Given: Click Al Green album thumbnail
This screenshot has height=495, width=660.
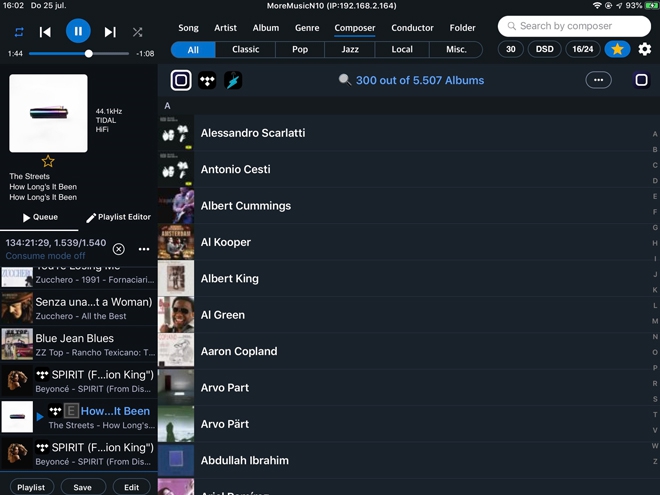Looking at the screenshot, I should coord(176,315).
